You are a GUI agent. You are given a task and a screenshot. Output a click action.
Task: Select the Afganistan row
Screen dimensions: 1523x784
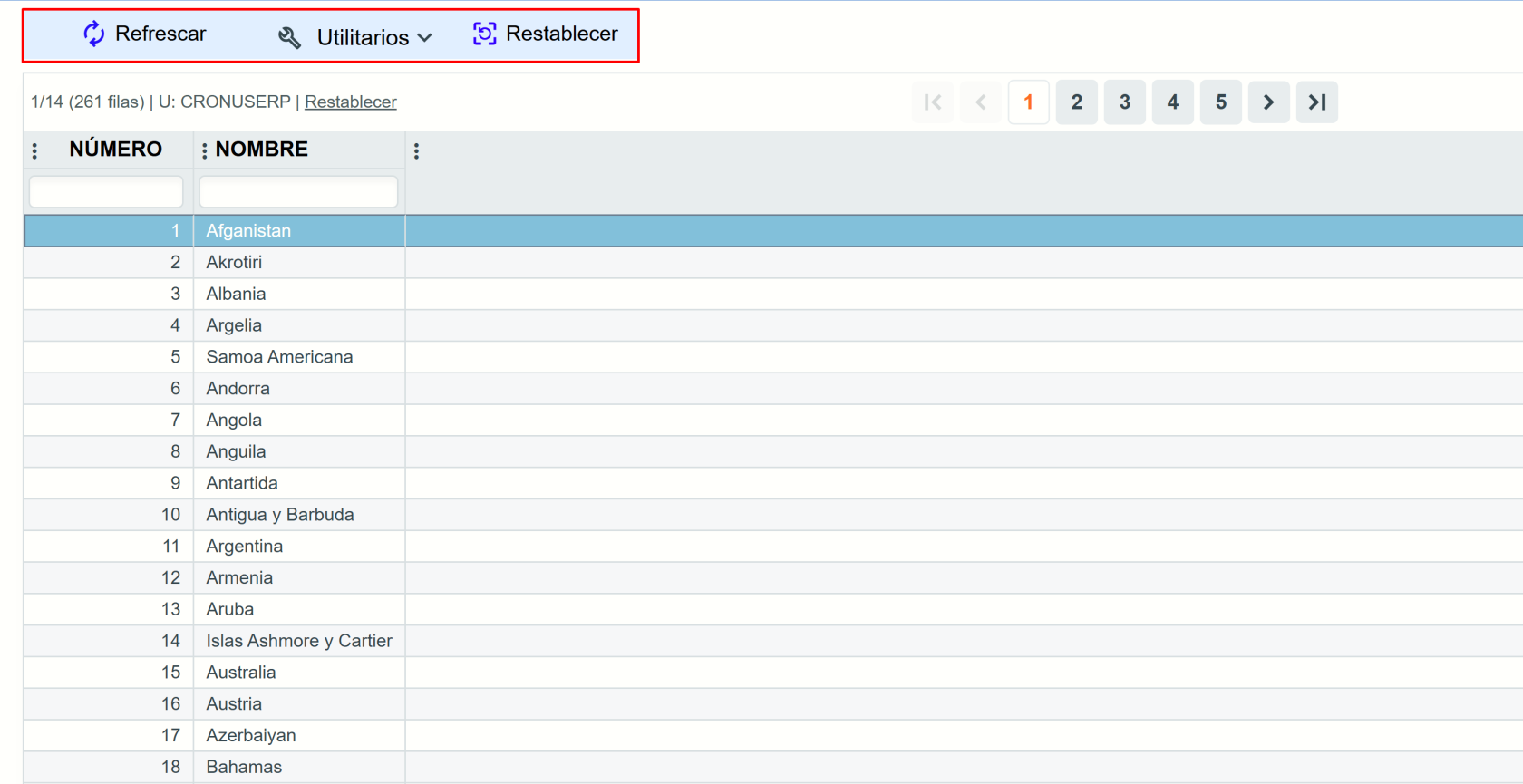coord(773,230)
